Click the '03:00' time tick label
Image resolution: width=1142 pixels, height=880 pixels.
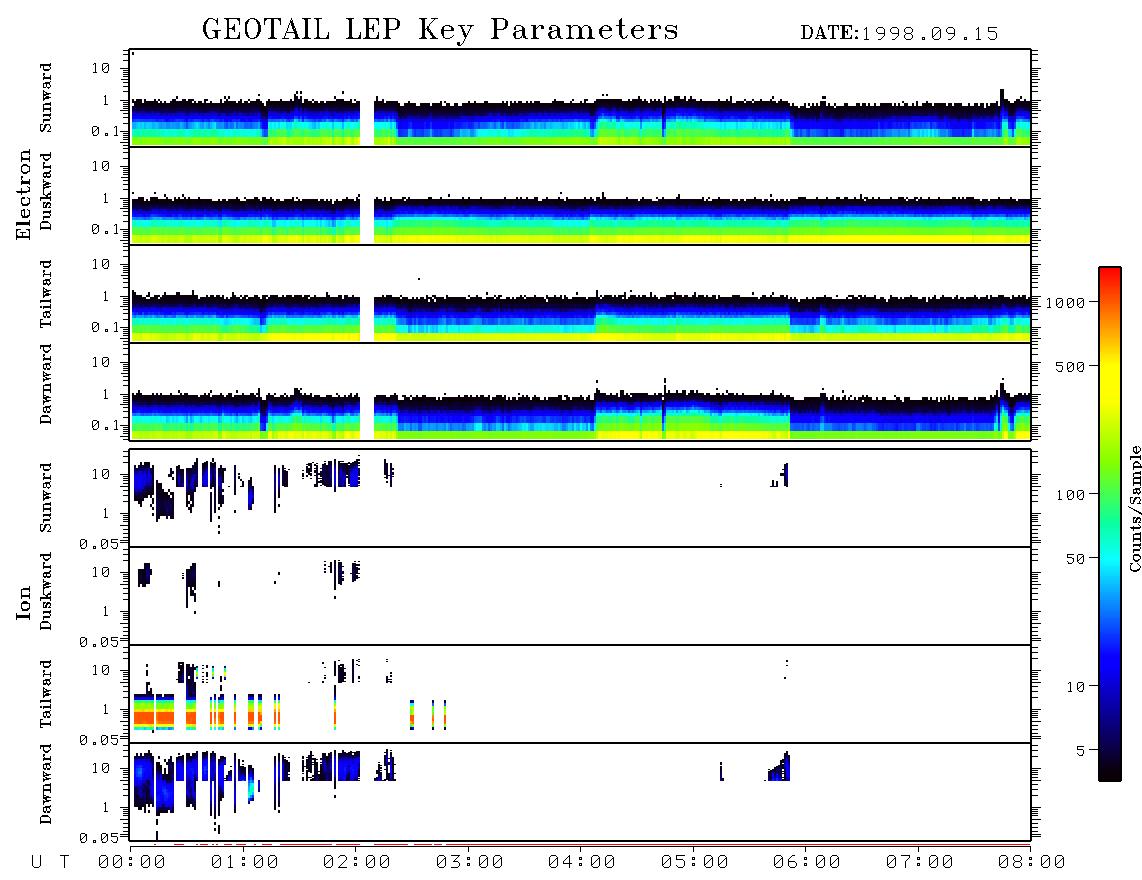click(470, 863)
